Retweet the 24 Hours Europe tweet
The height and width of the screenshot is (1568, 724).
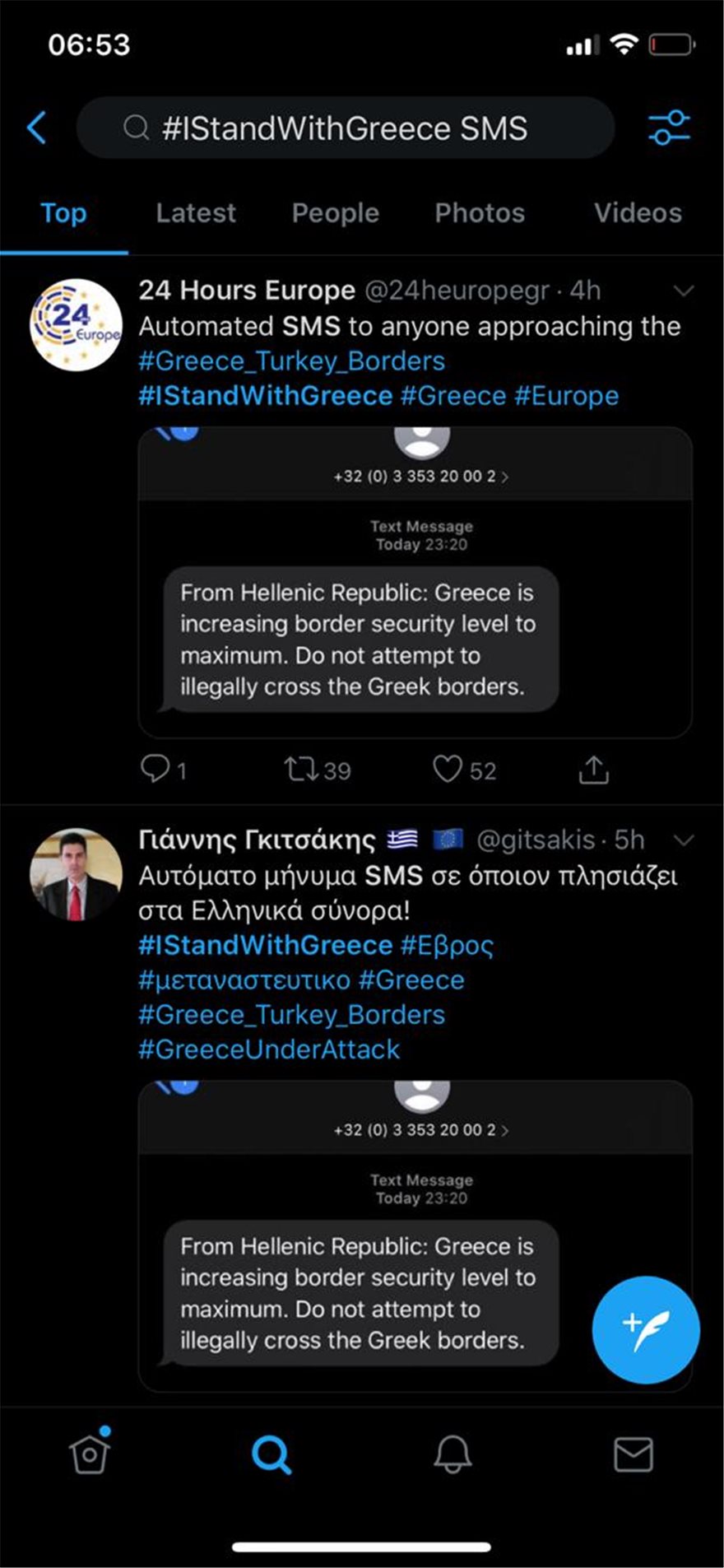coord(300,770)
